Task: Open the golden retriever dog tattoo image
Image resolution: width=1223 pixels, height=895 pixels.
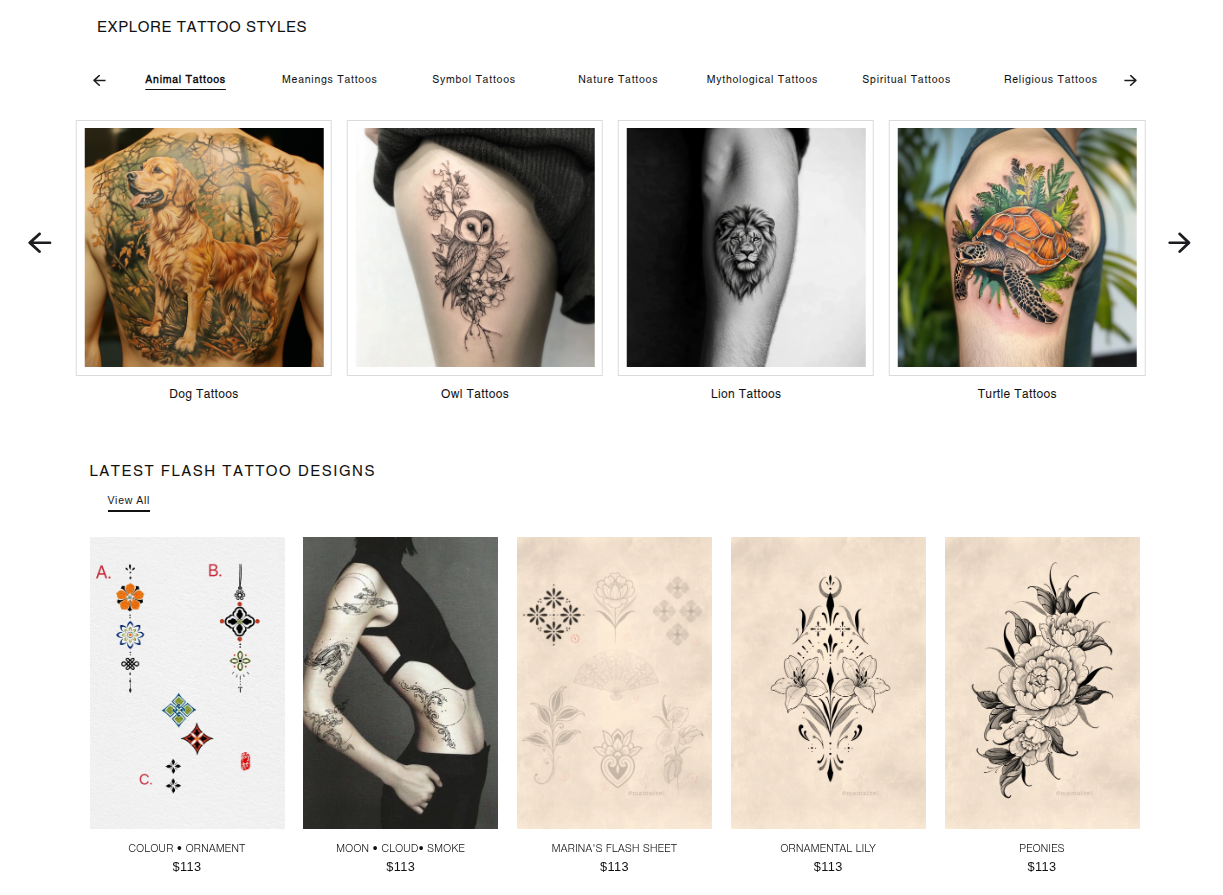Action: click(x=204, y=248)
